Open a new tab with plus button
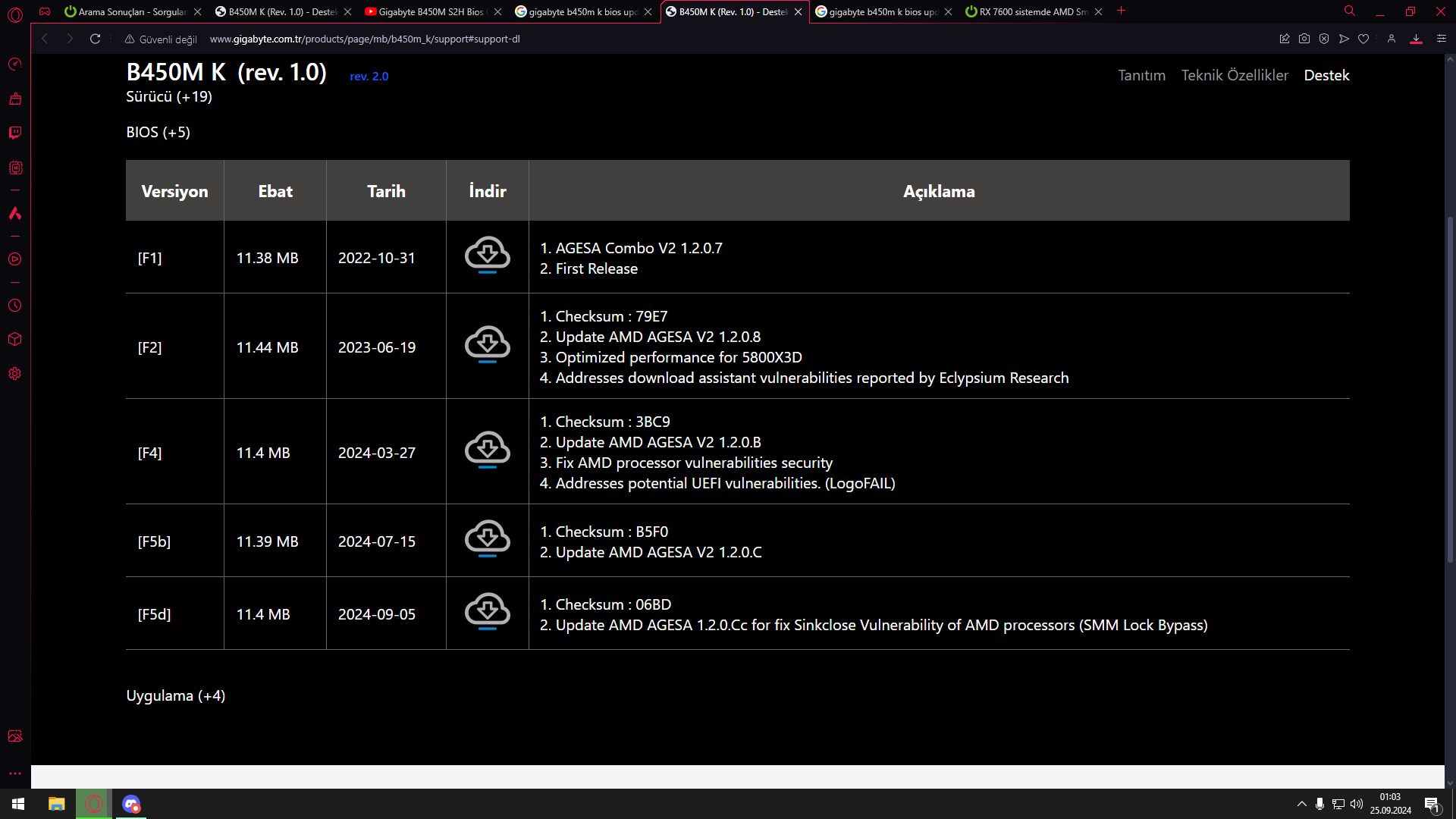The height and width of the screenshot is (819, 1456). coord(1121,11)
